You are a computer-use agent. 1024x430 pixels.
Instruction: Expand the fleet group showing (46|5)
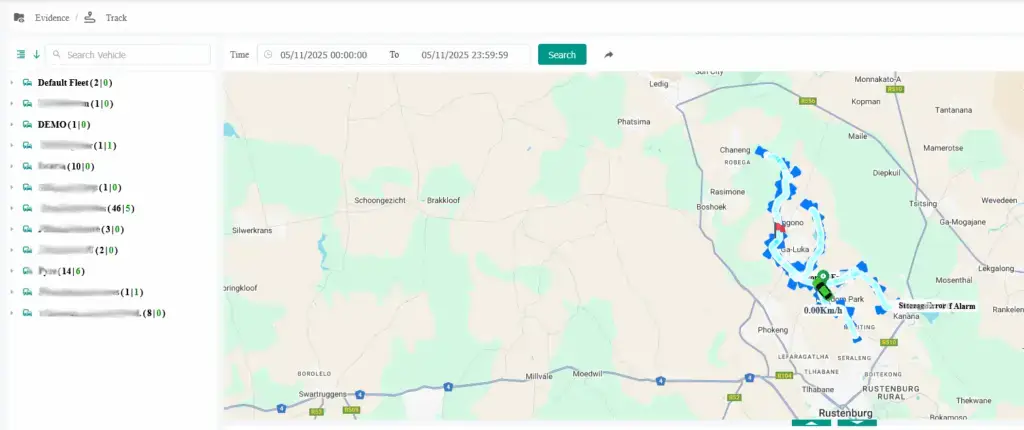click(x=12, y=208)
